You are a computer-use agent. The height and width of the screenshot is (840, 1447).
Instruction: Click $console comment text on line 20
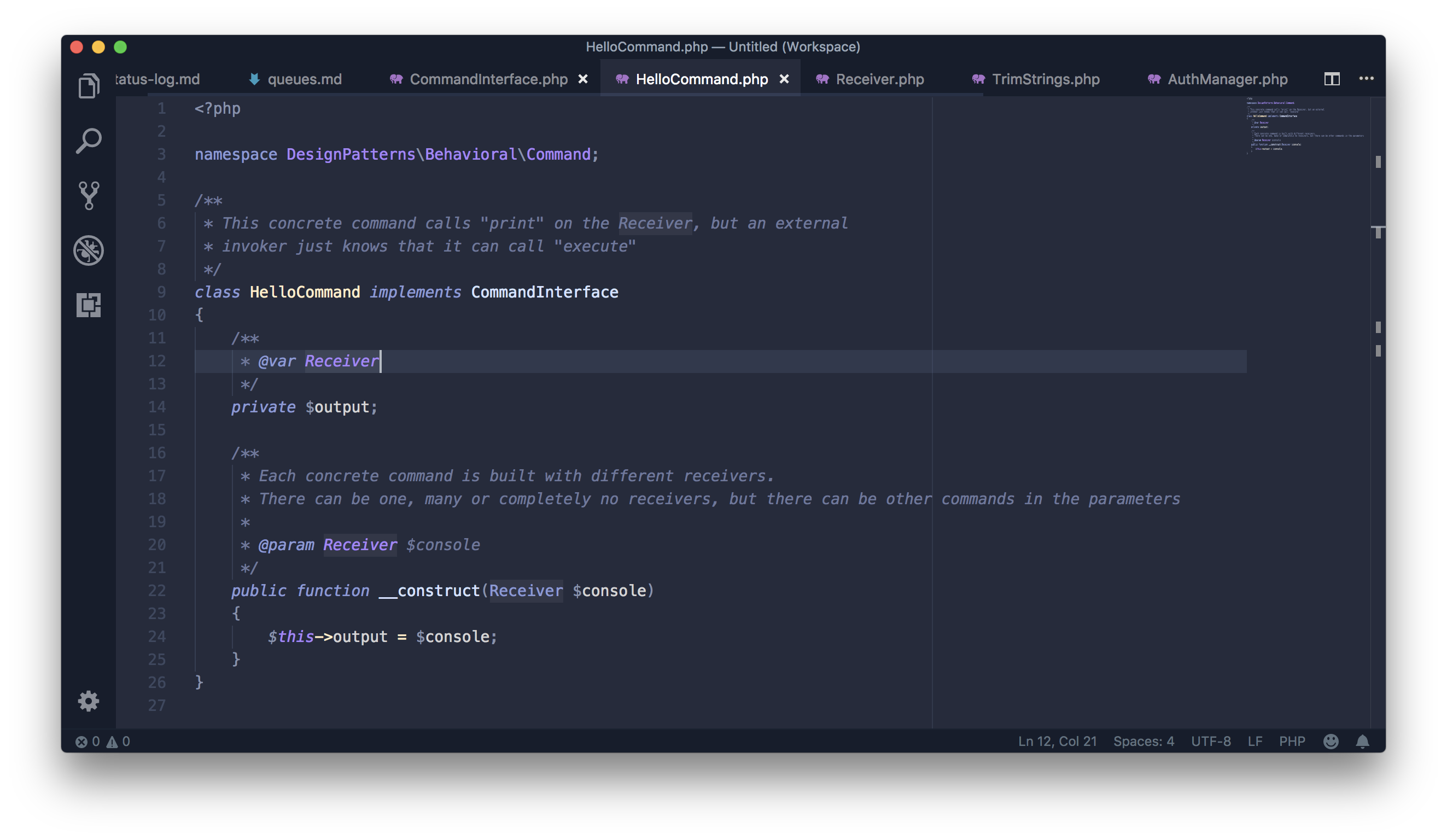point(443,545)
